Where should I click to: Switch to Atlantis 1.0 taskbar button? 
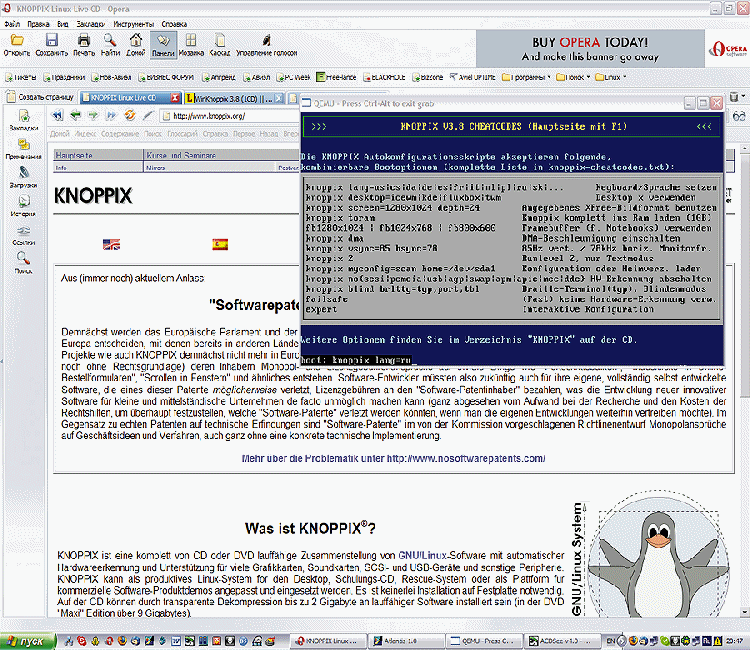406,641
